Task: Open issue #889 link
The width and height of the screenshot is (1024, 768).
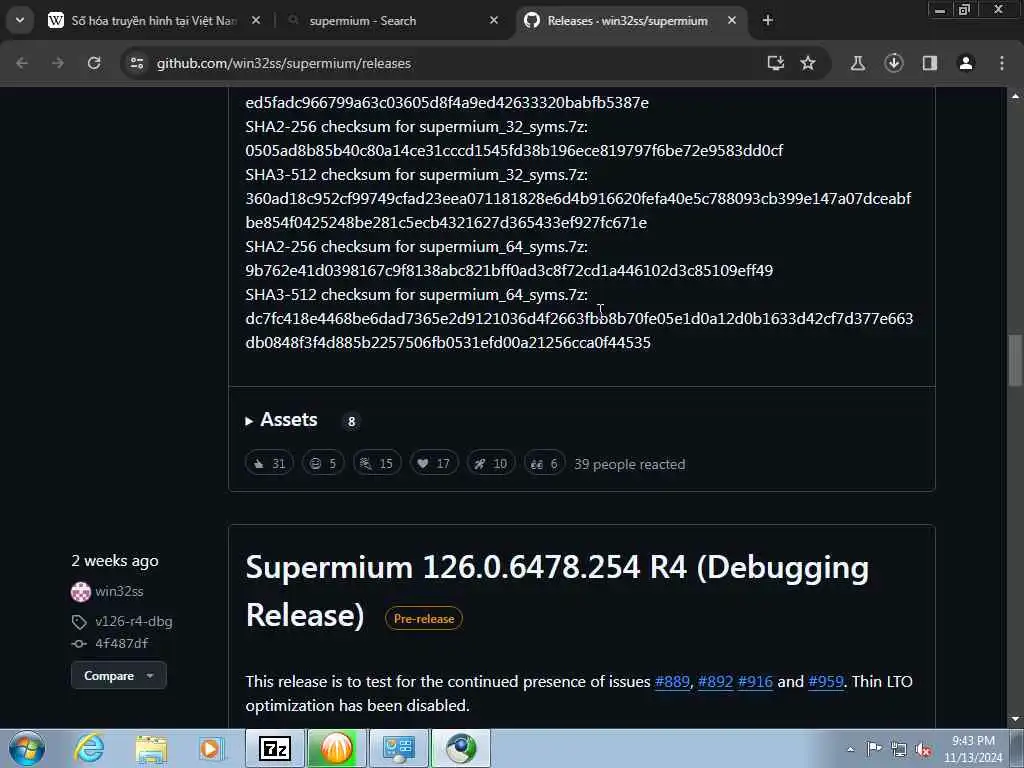Action: [672, 682]
